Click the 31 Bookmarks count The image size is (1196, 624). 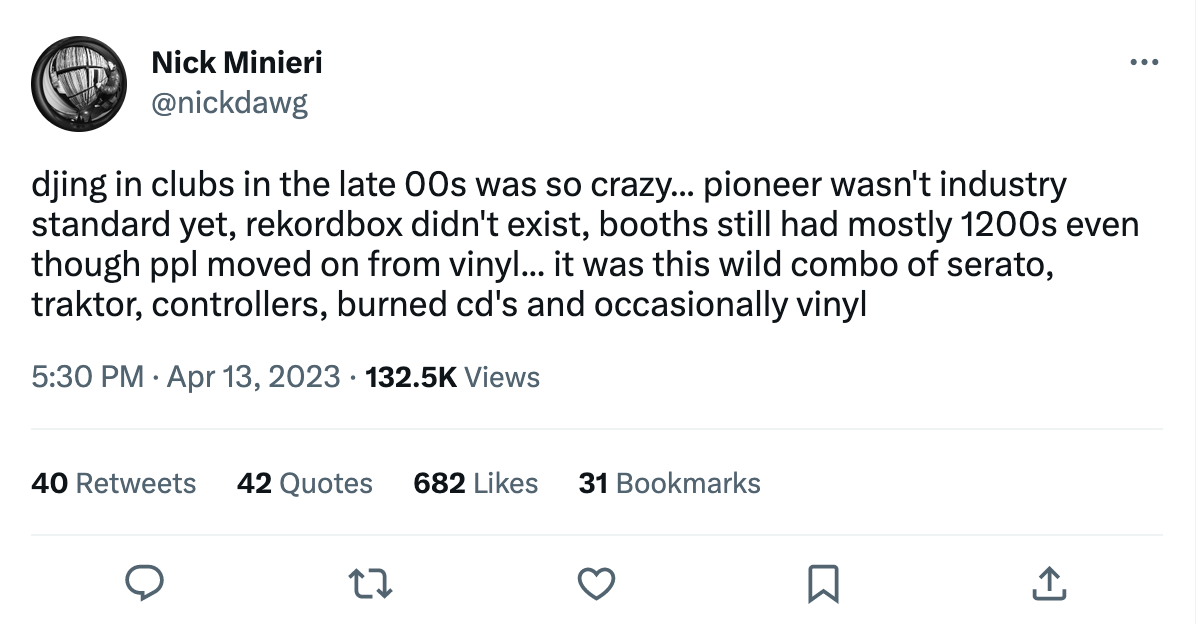pyautogui.click(x=669, y=484)
